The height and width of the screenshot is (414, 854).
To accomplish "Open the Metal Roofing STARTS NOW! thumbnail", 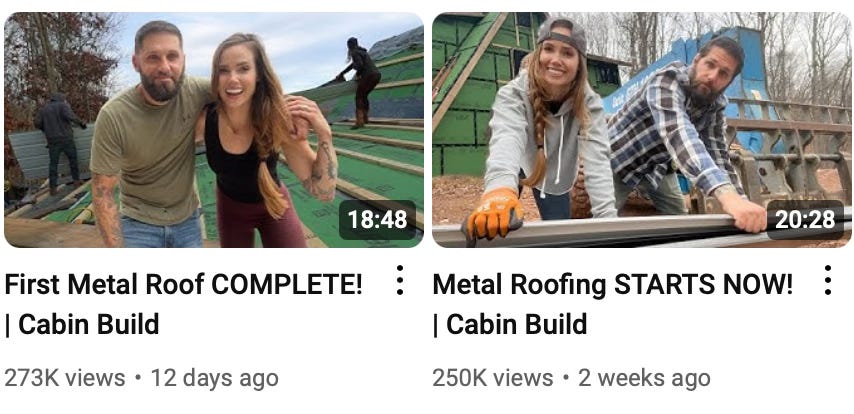I will point(642,130).
